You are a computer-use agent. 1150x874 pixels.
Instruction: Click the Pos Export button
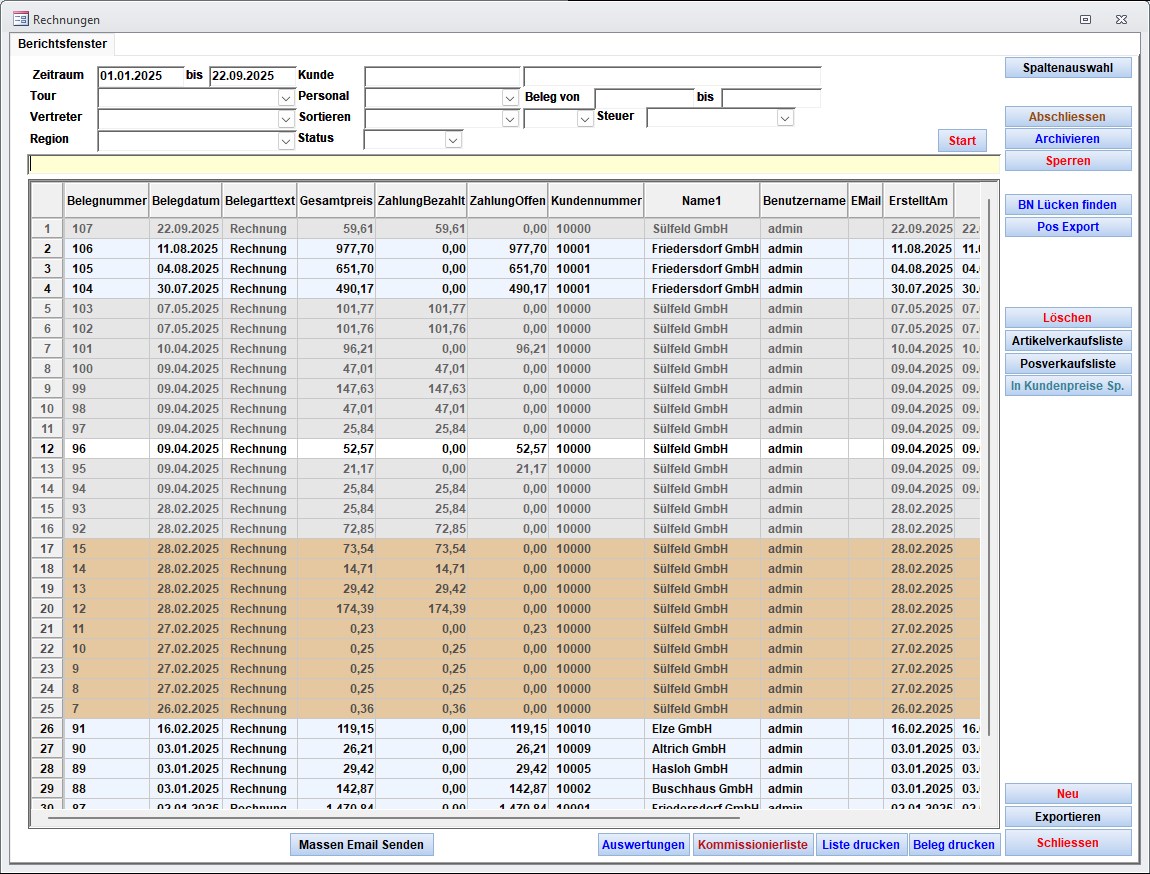[x=1068, y=227]
